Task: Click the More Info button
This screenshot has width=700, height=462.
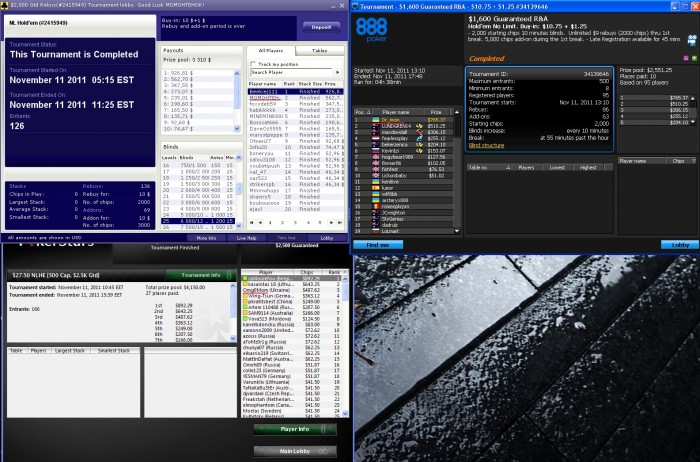Action: click(x=206, y=238)
